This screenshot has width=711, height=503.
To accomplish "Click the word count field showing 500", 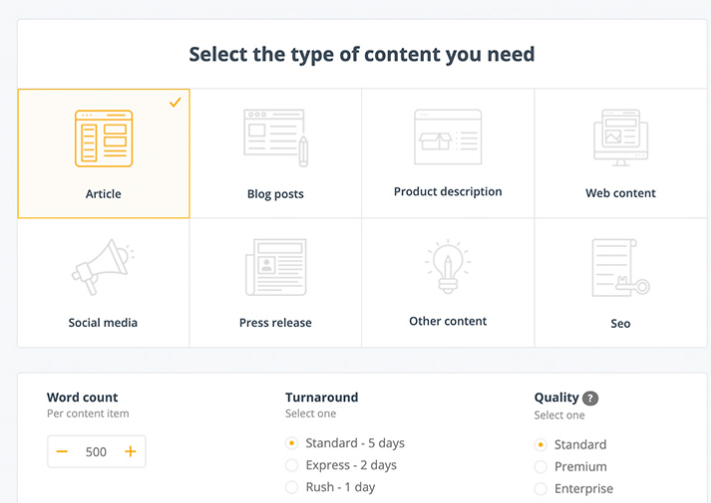I will [x=96, y=452].
